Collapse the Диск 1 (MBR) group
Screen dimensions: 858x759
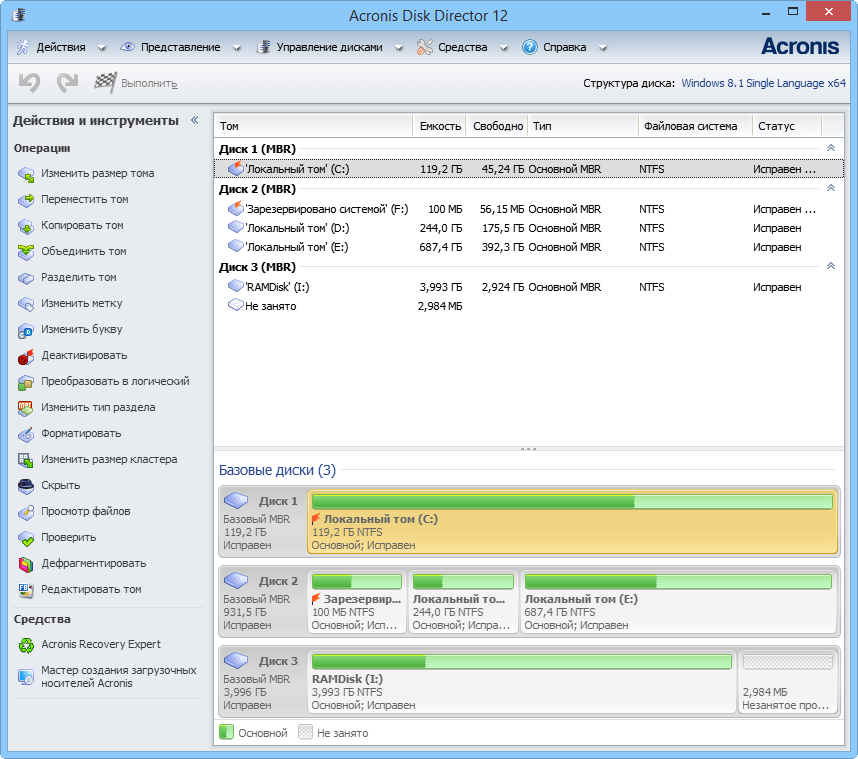(x=832, y=148)
